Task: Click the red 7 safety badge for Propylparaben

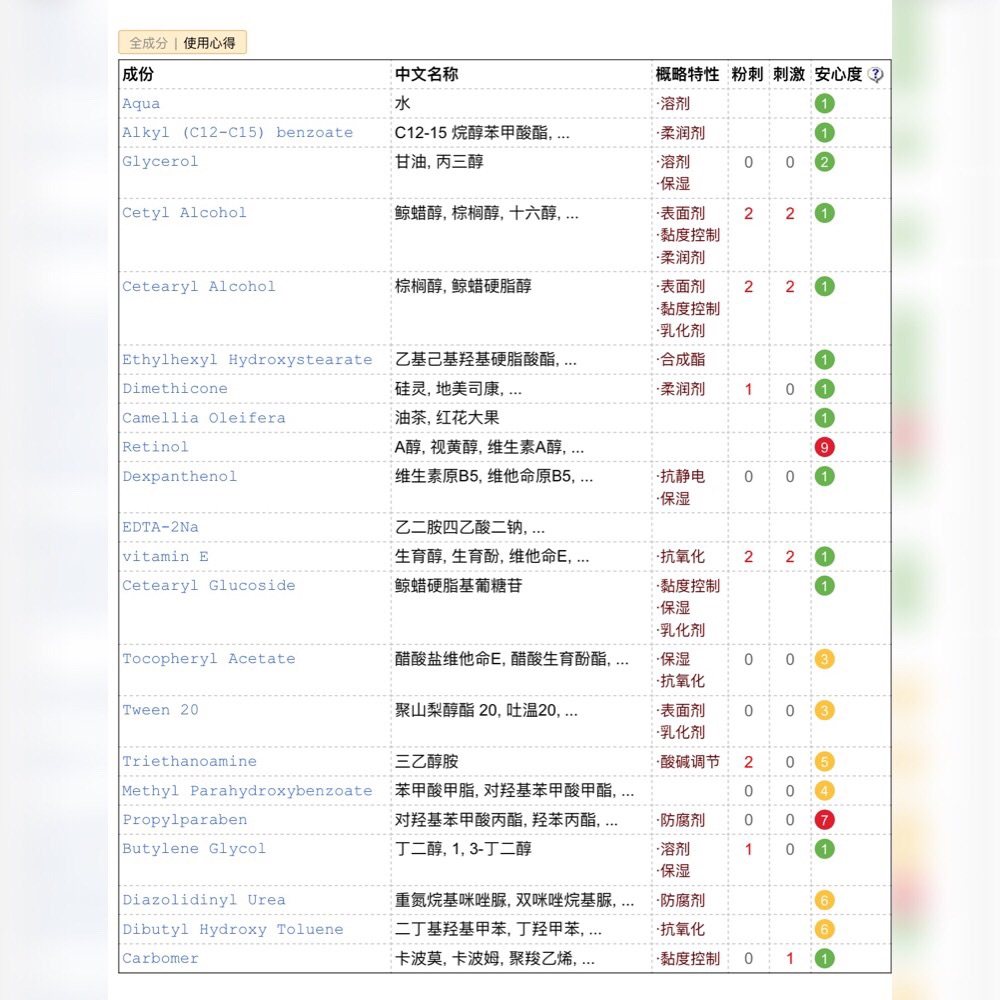Action: (824, 820)
